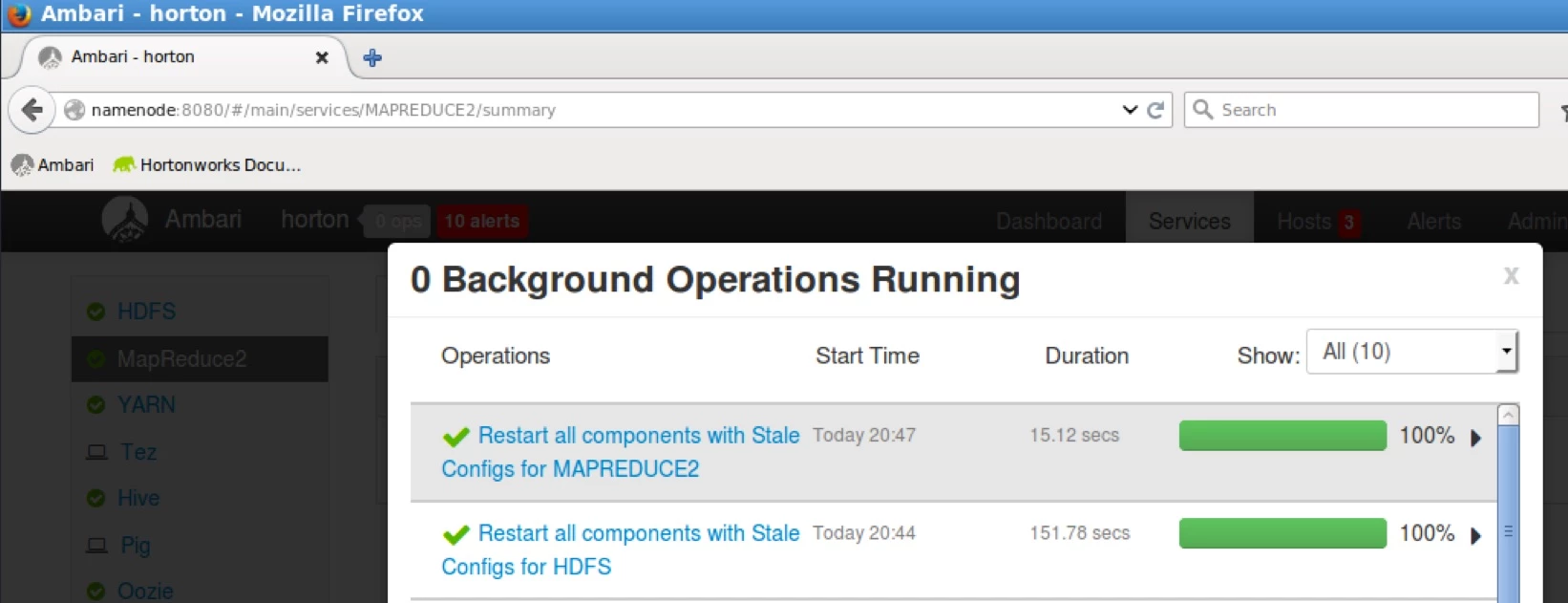Click the Ambari bookmark icon
This screenshot has height=603, width=1568.
click(x=22, y=165)
